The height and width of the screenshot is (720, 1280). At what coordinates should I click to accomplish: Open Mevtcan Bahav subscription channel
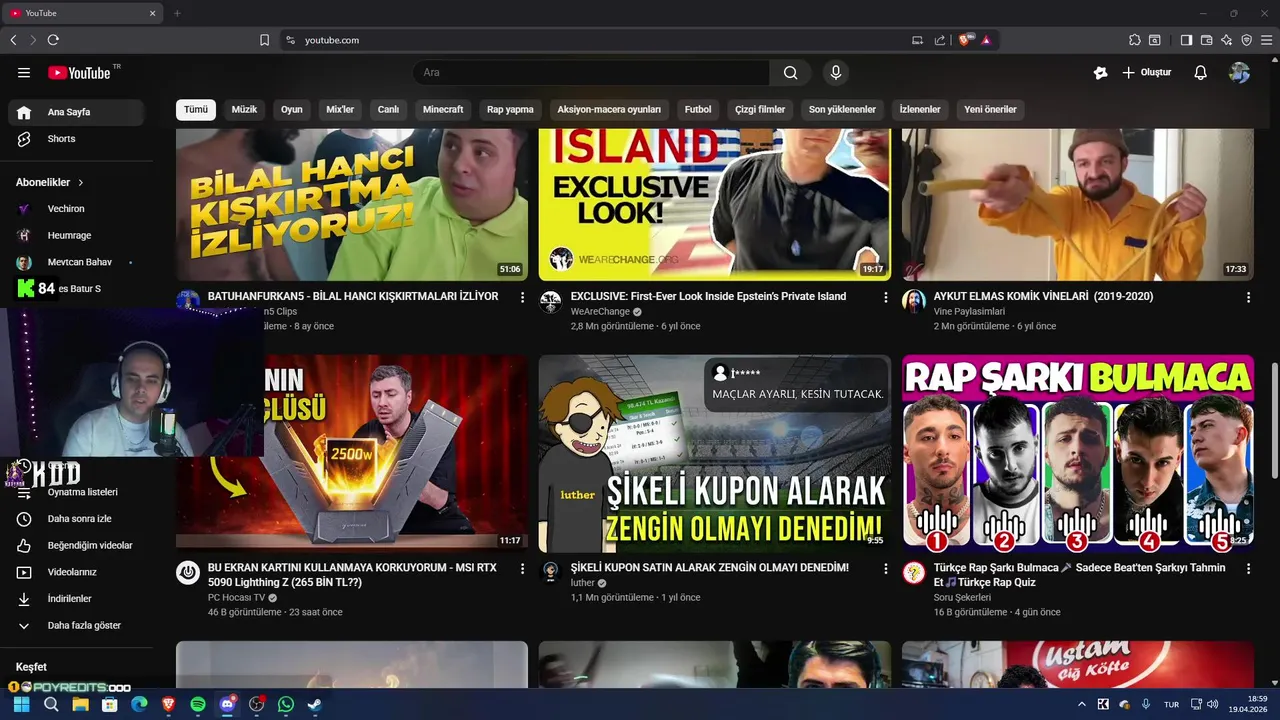tap(77, 262)
